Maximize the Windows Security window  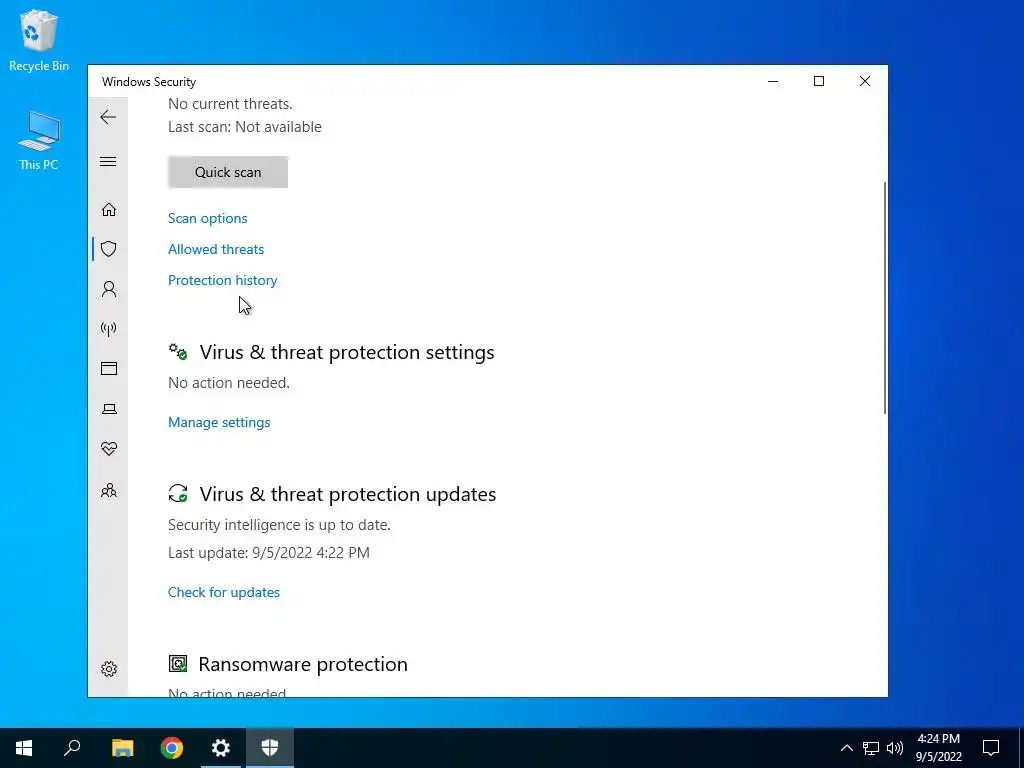(x=819, y=81)
